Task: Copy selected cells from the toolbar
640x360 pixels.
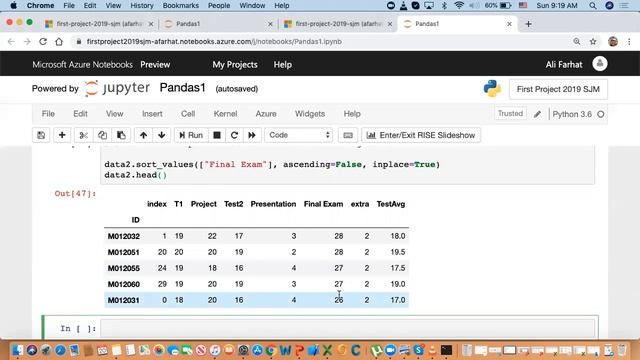Action: pos(102,135)
